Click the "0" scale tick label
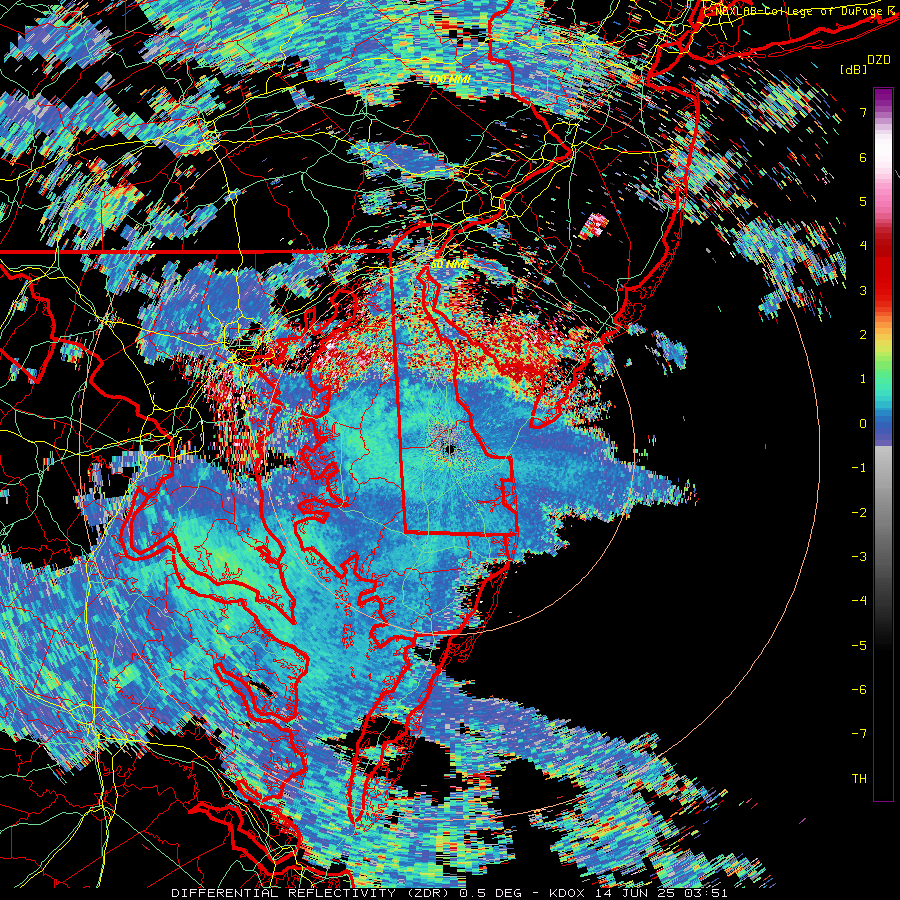Screen dimensions: 900x900 click(x=863, y=424)
